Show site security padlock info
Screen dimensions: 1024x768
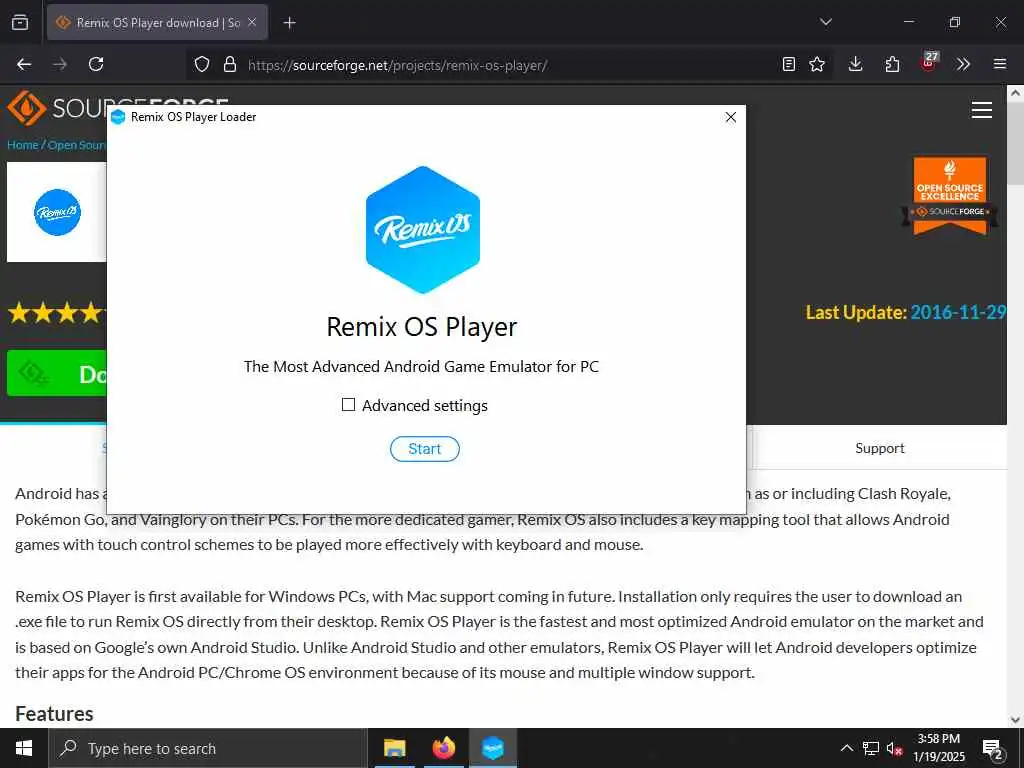tap(229, 64)
